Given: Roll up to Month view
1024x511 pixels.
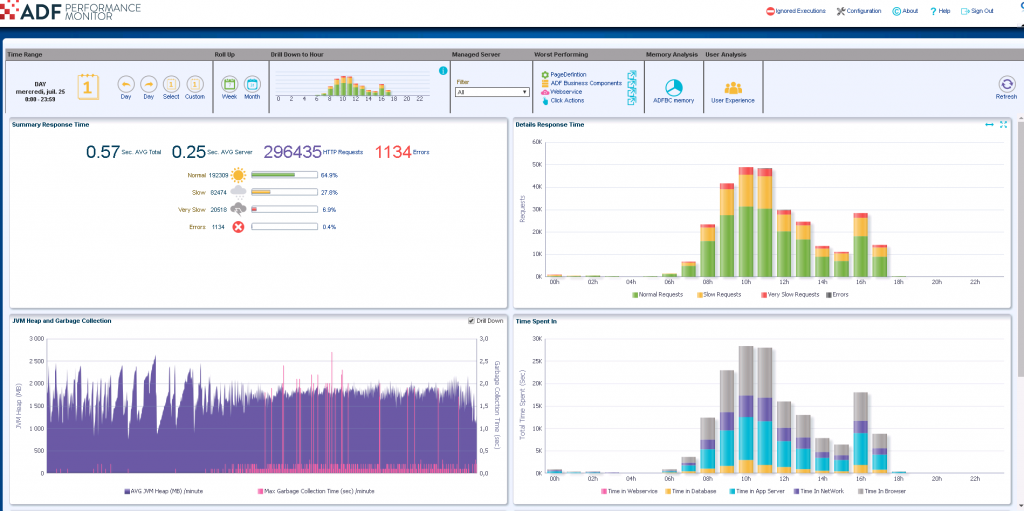Looking at the screenshot, I should click(x=252, y=85).
